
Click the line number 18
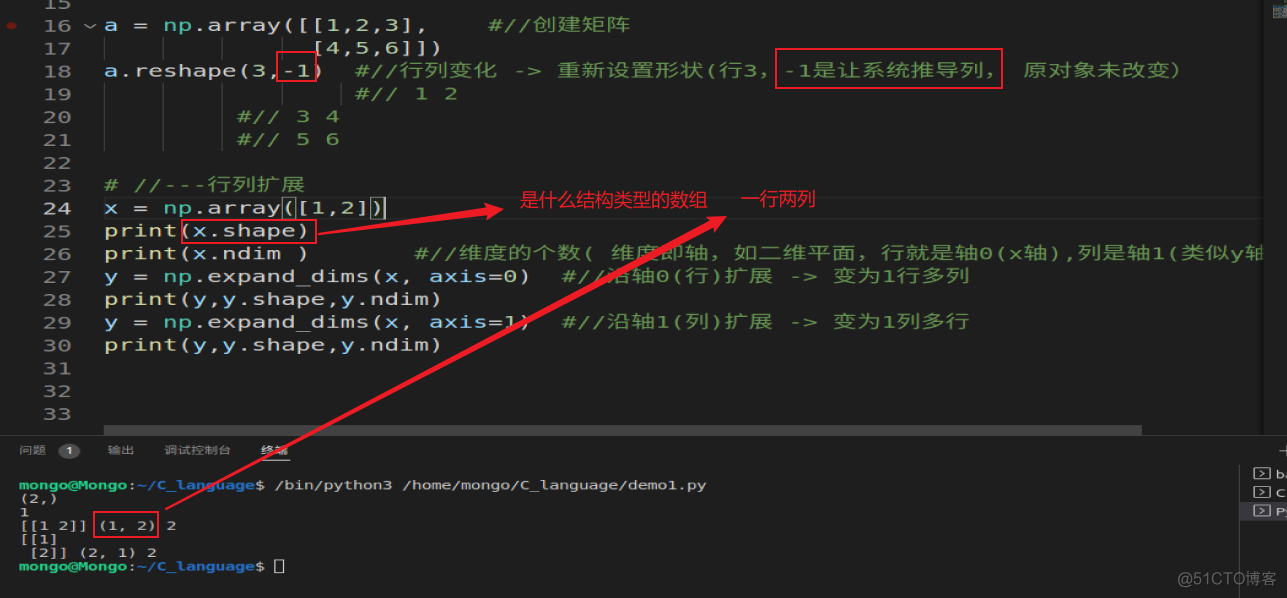pyautogui.click(x=58, y=71)
